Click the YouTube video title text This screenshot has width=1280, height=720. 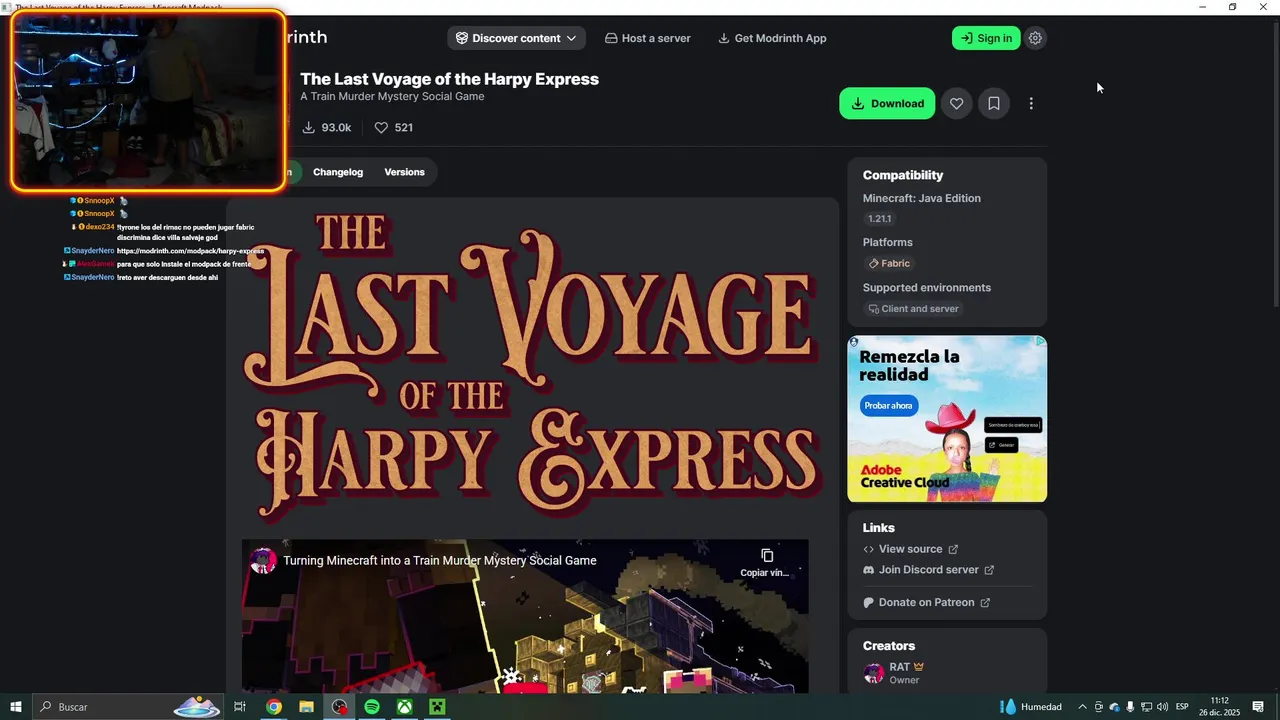point(440,561)
